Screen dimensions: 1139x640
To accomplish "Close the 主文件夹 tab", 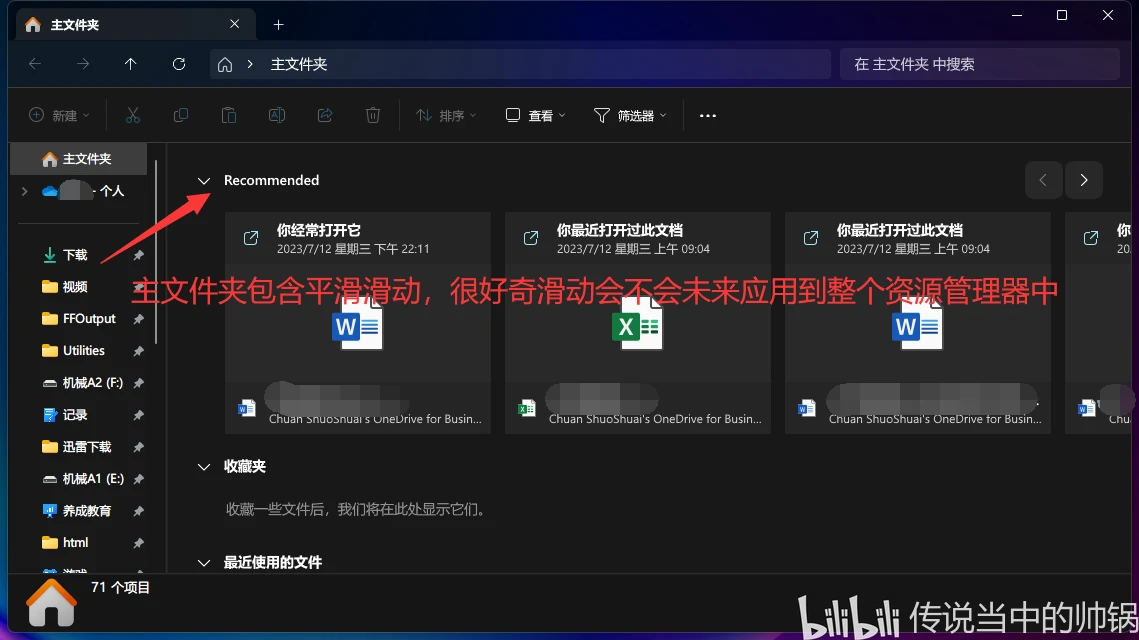I will point(235,24).
